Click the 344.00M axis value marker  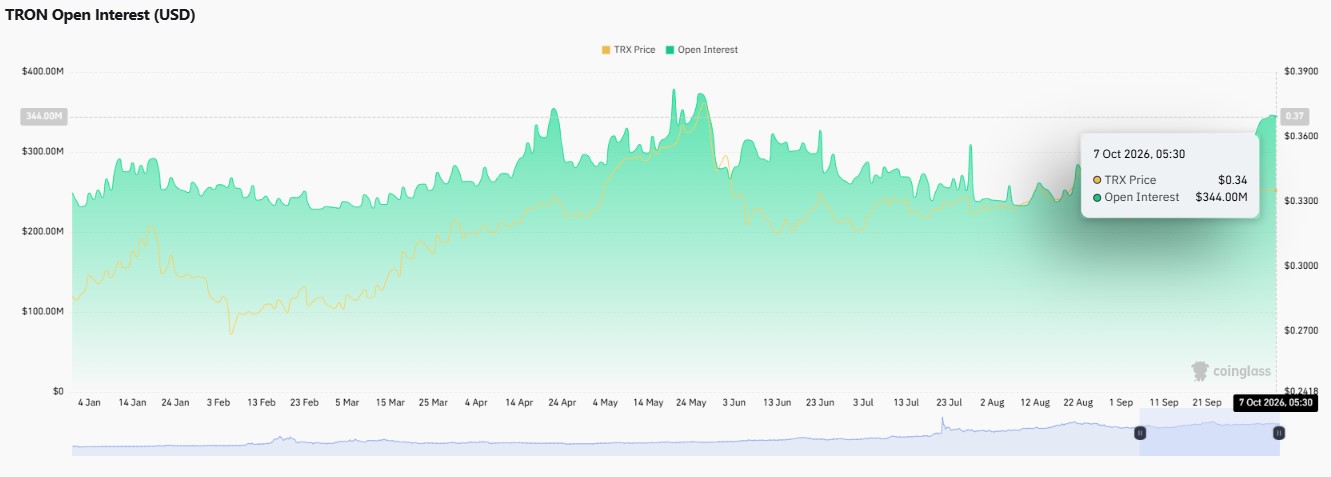click(x=43, y=116)
